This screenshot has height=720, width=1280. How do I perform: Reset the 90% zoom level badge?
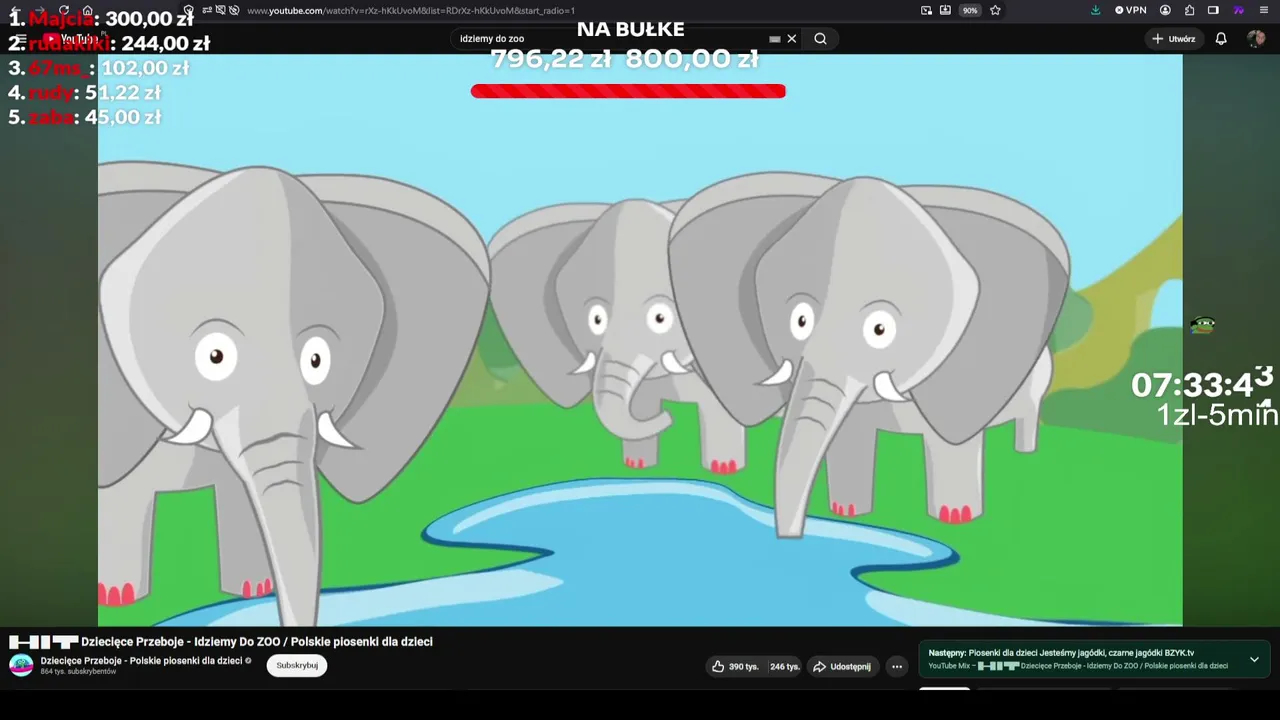point(969,10)
